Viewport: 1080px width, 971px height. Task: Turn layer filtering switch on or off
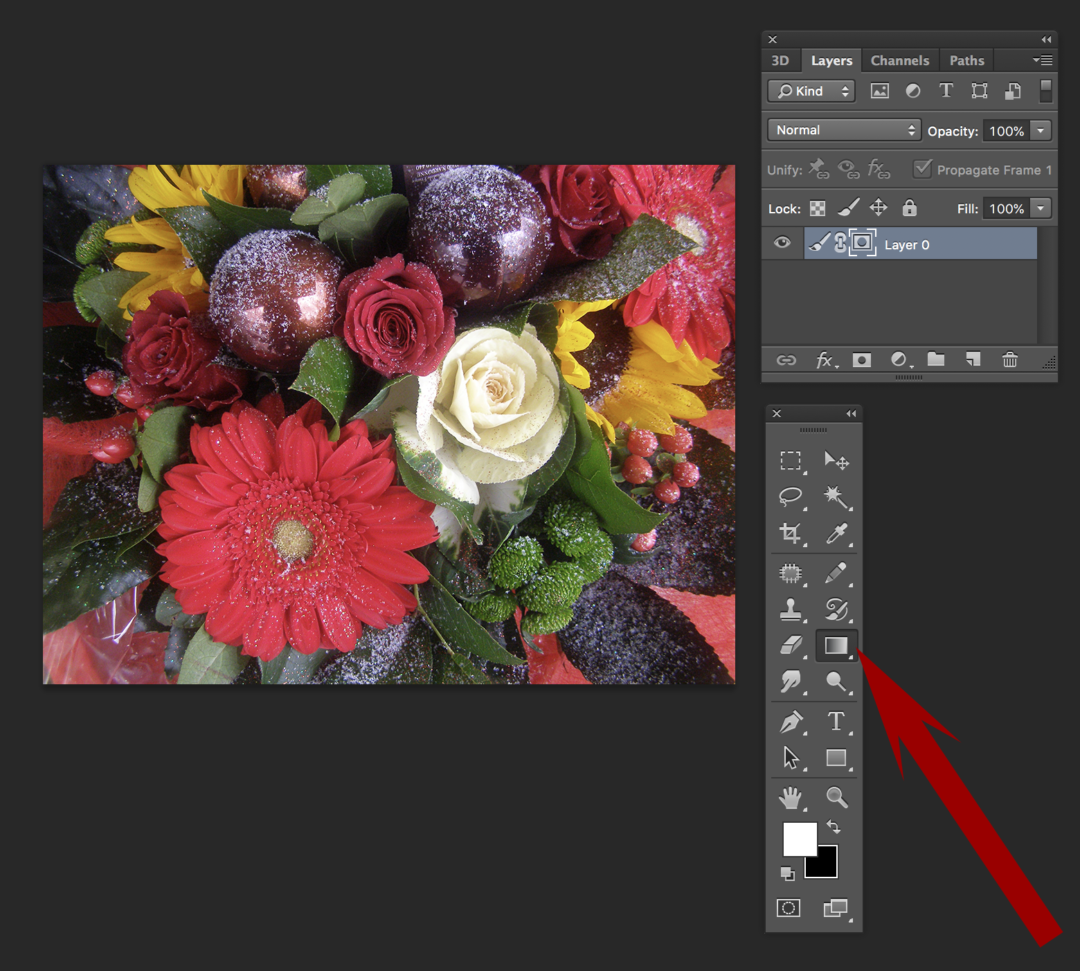(x=1046, y=91)
